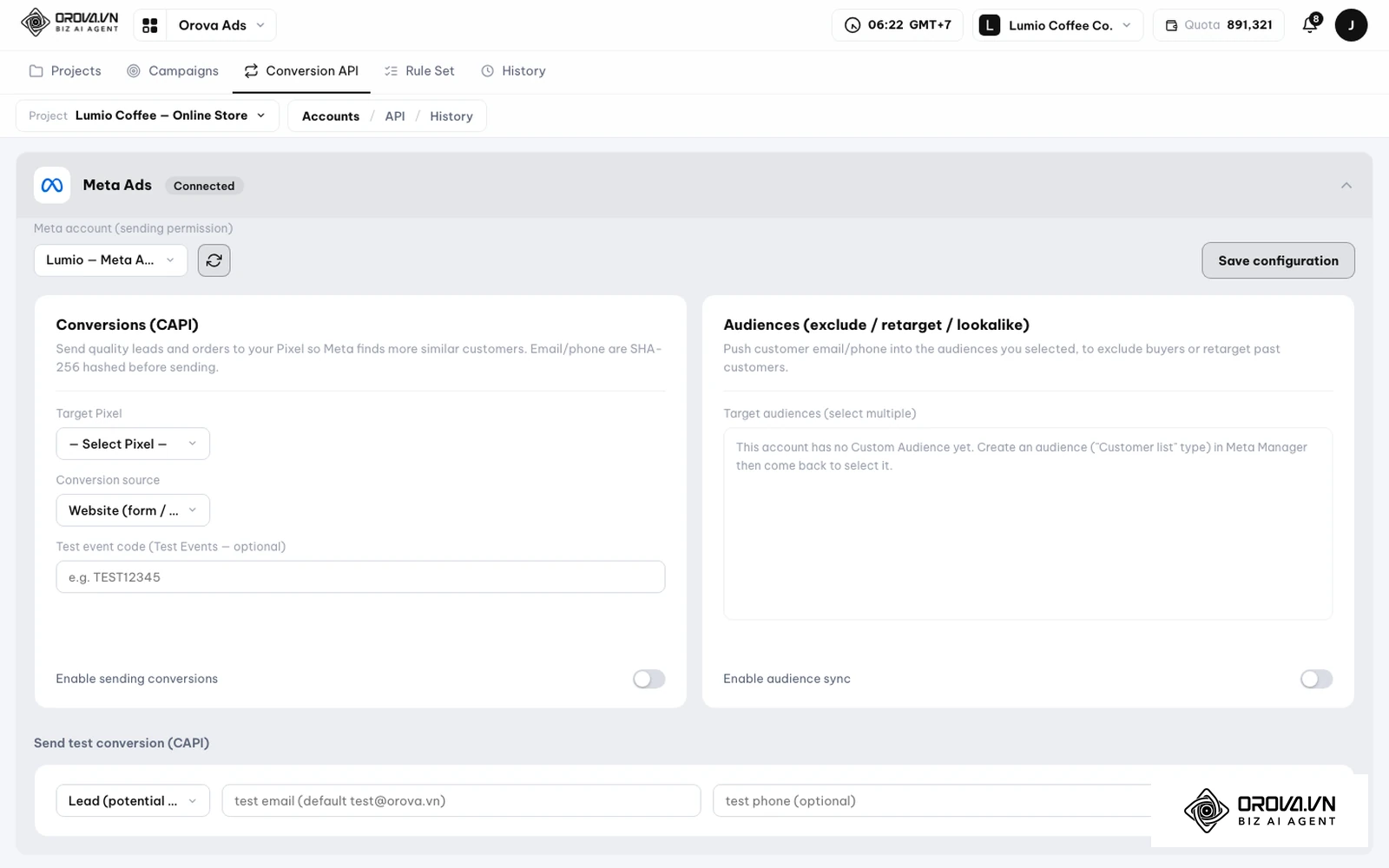Open the History tab in main navigation
Viewport: 1389px width, 868px height.
pyautogui.click(x=513, y=71)
